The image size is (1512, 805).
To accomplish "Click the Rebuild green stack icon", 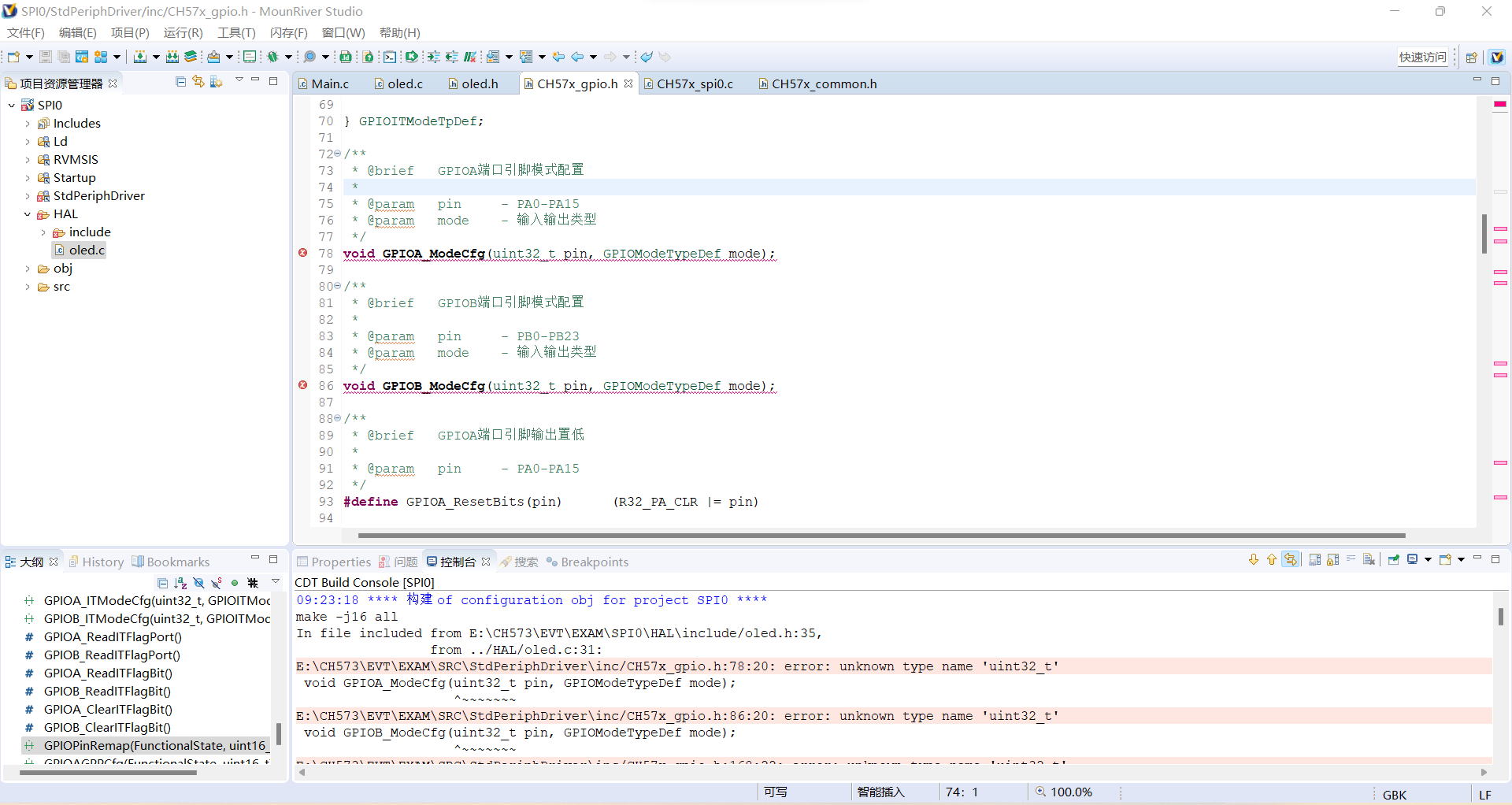I will pos(191,57).
